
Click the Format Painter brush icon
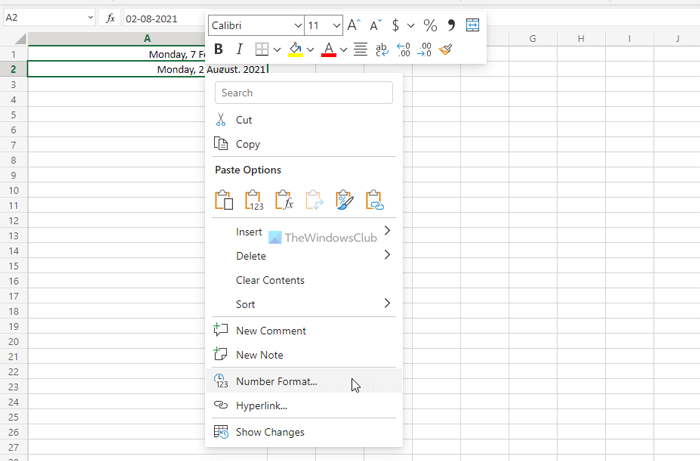tap(447, 49)
